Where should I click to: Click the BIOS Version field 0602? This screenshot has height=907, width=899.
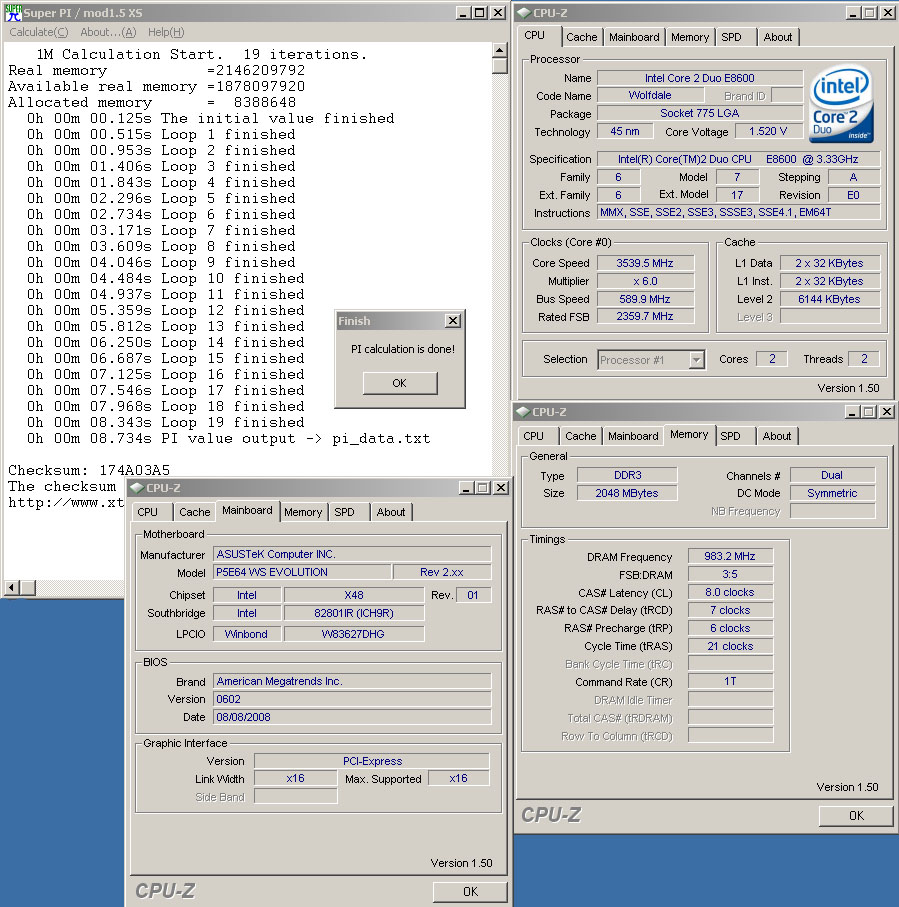(352, 699)
